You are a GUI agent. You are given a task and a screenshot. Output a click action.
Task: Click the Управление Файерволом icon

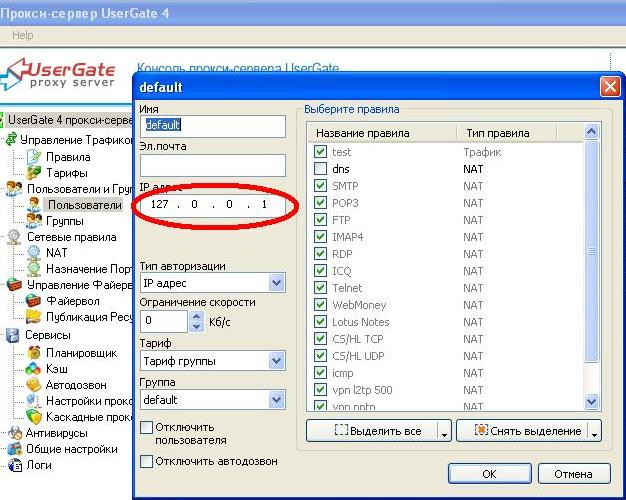(14, 285)
